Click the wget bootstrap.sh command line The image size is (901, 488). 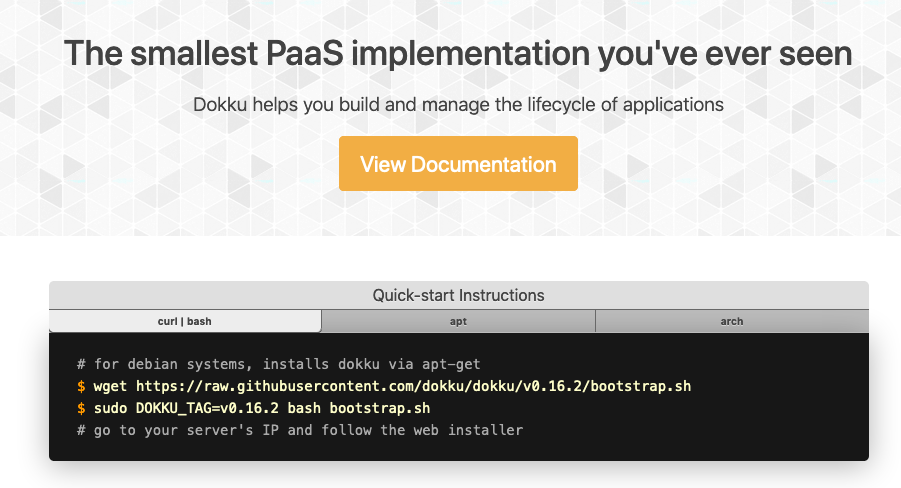[384, 386]
